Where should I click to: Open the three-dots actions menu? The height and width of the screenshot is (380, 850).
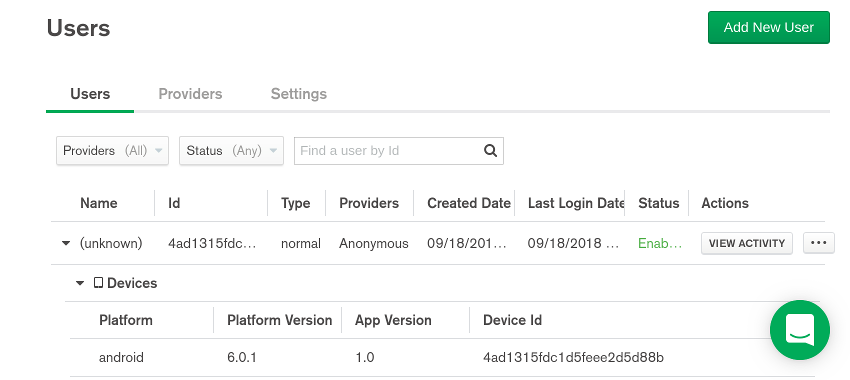(819, 243)
